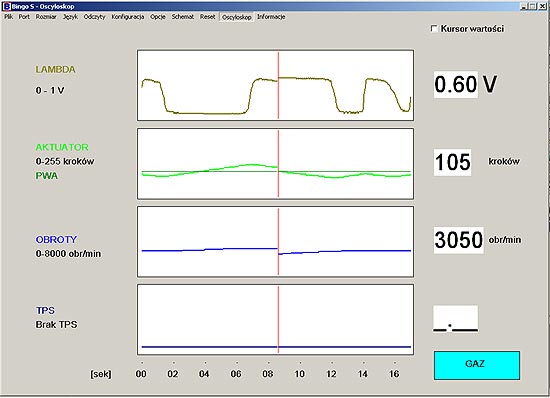Click the red cursor line in LAMBDA chart
This screenshot has width=550, height=398.
click(x=279, y=85)
